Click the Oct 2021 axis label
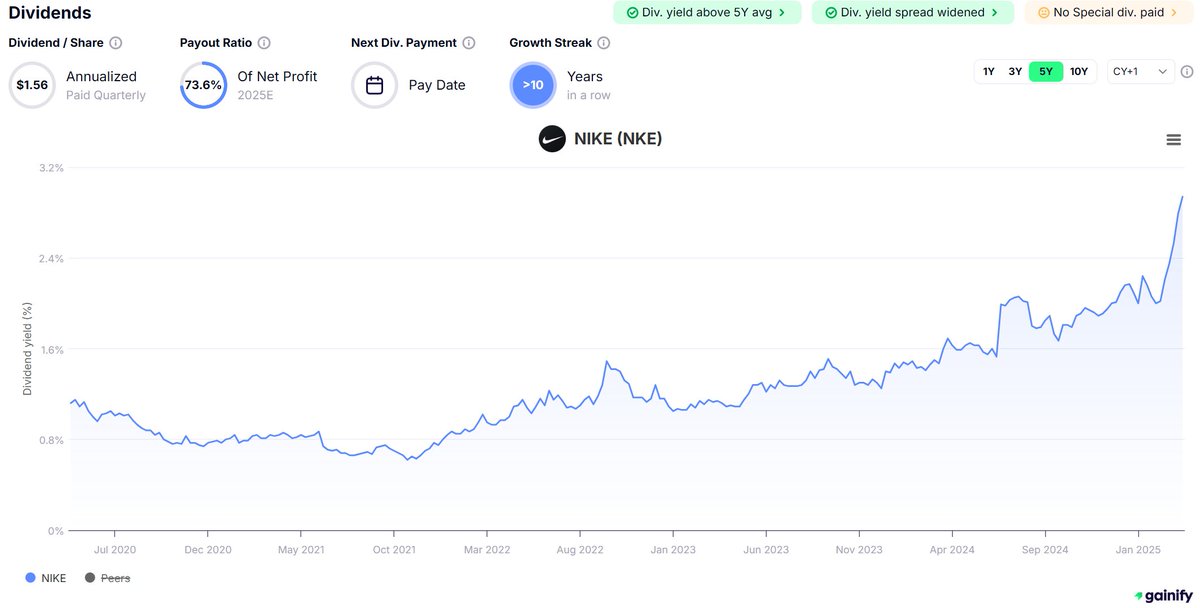1200x608 pixels. pyautogui.click(x=394, y=549)
